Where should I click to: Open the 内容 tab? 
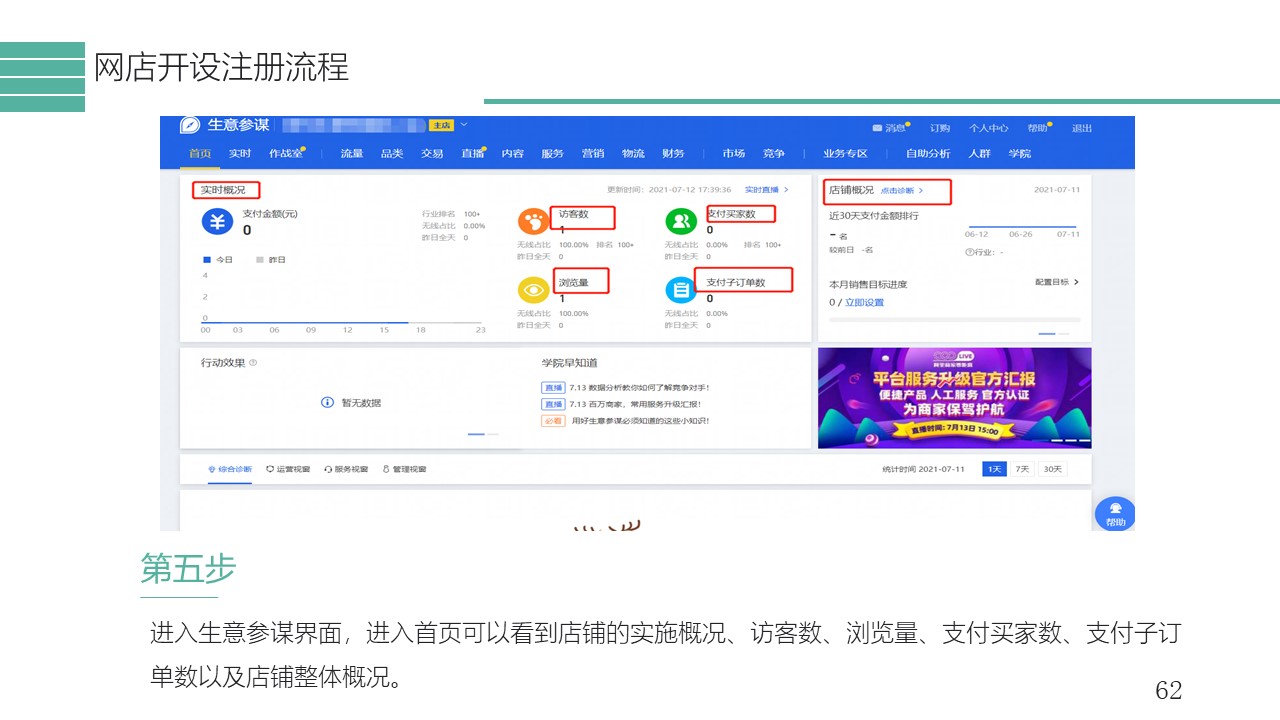[513, 154]
